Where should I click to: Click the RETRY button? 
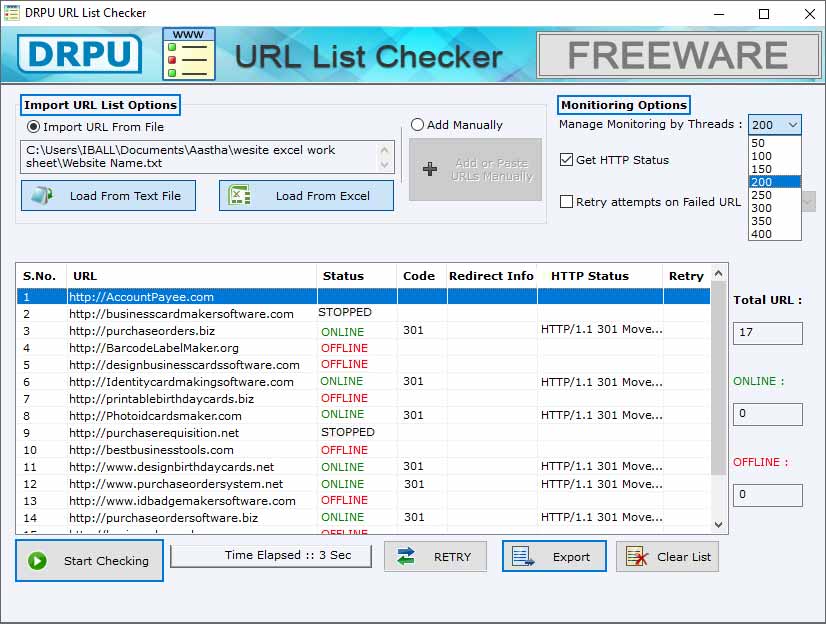[435, 557]
